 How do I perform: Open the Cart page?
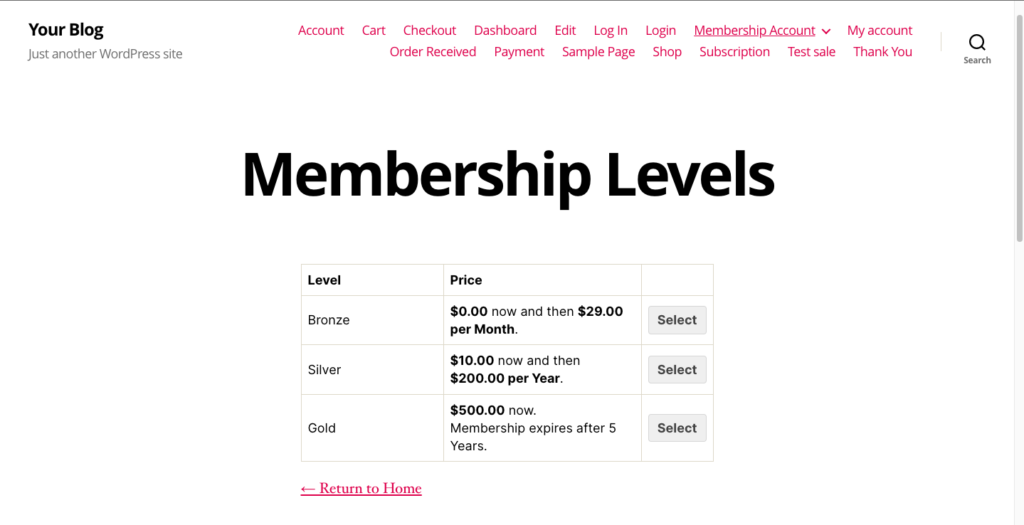[x=374, y=31]
